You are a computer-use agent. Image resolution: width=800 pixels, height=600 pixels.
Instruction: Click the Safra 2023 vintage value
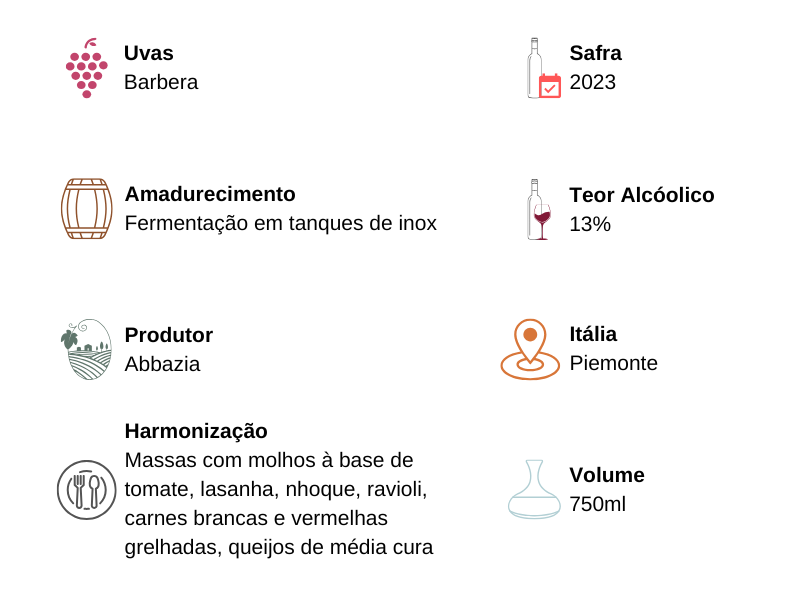(592, 82)
